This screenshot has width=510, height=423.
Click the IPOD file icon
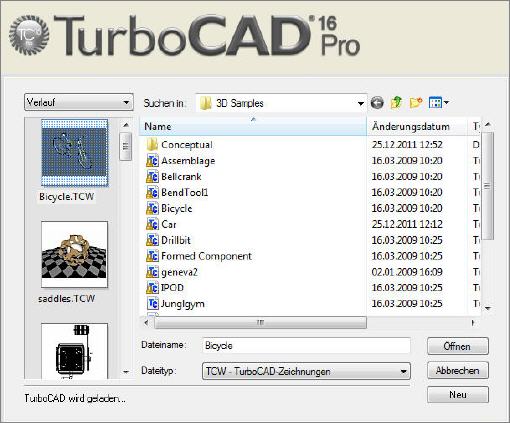(x=152, y=287)
